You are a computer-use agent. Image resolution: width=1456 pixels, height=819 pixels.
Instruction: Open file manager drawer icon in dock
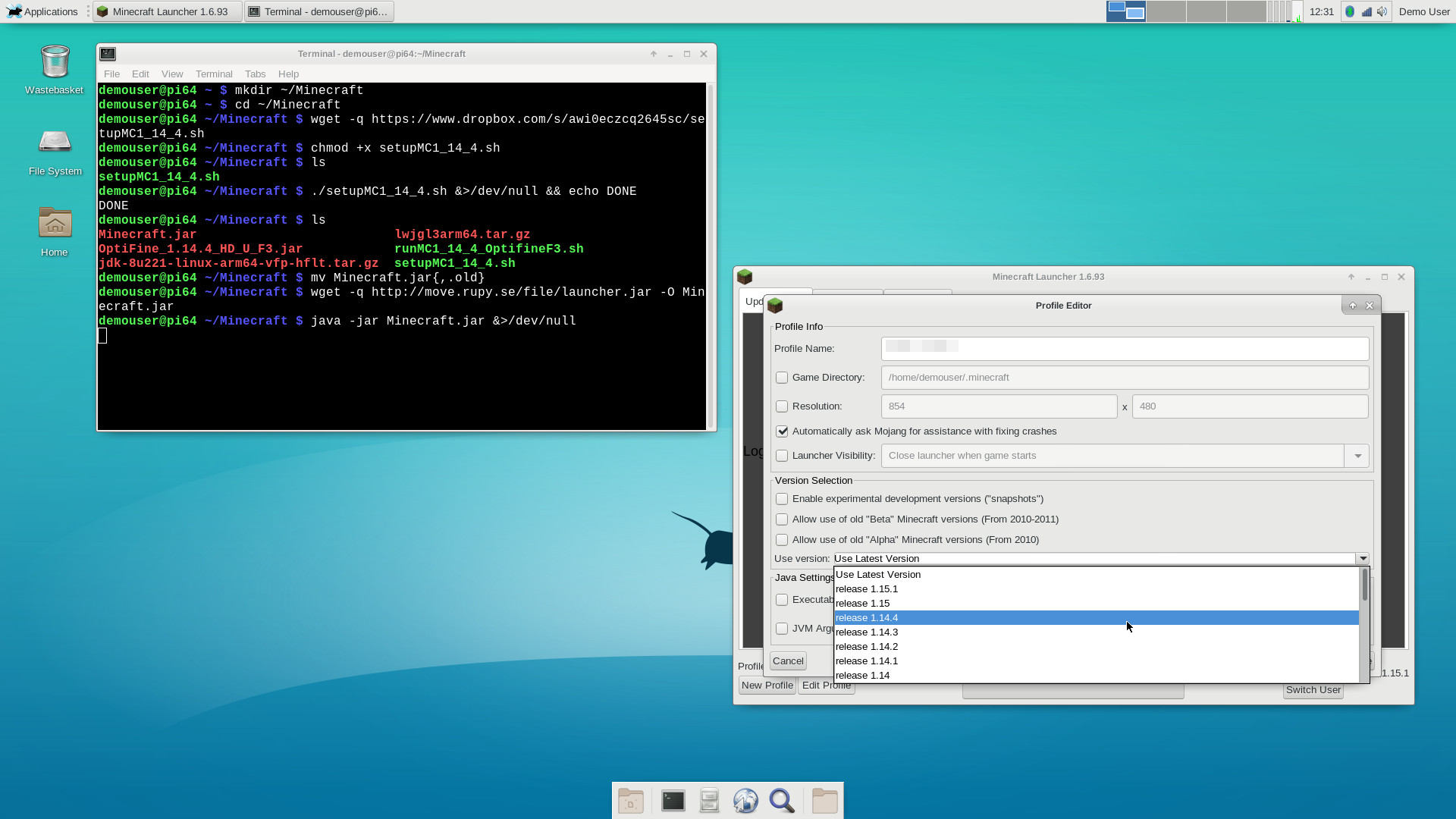coord(709,801)
